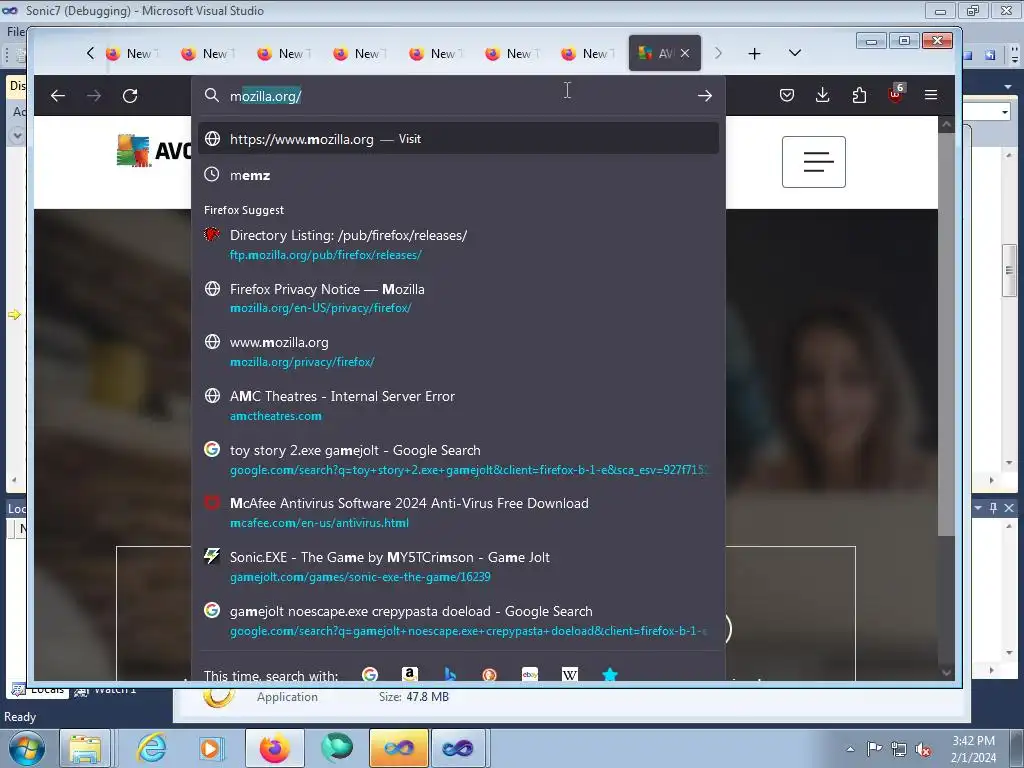Open new Firefox tab with plus
This screenshot has height=768, width=1024.
tap(754, 54)
